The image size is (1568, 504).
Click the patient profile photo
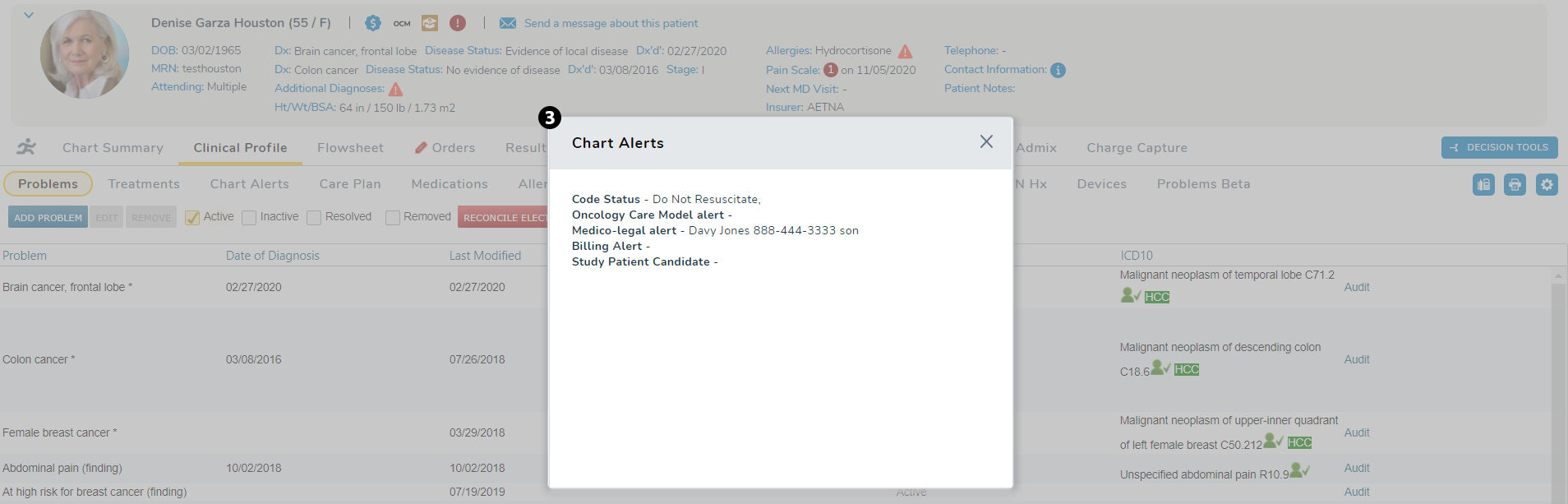click(85, 54)
